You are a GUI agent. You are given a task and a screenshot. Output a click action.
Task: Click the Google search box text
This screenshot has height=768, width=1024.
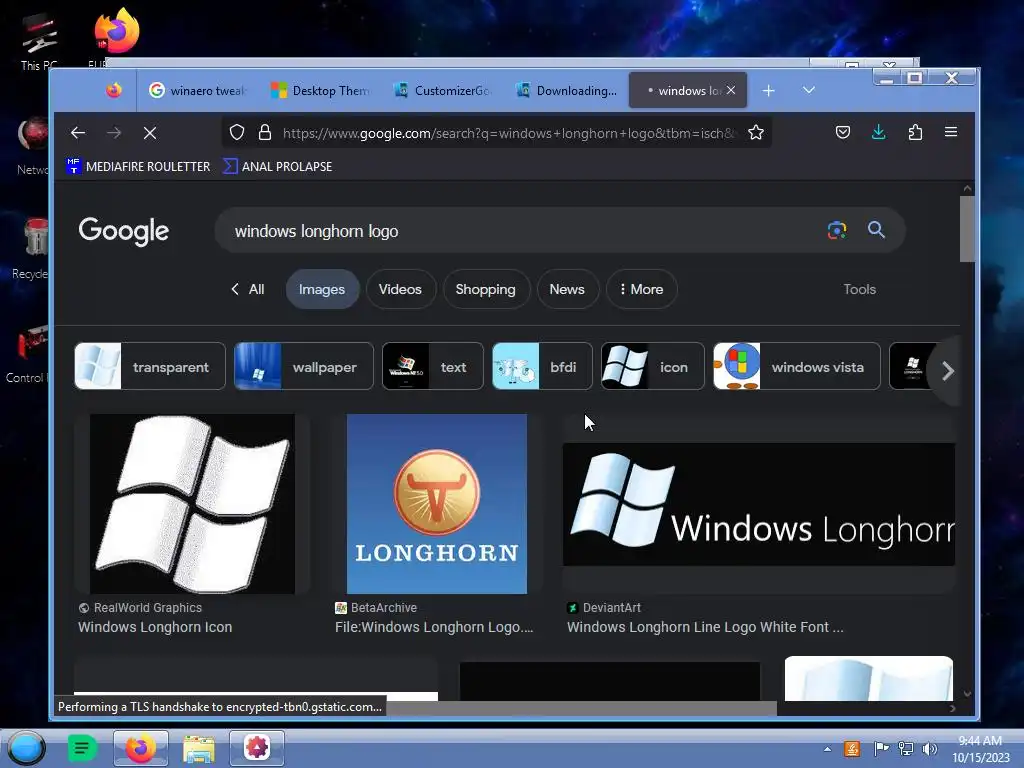[x=316, y=231]
